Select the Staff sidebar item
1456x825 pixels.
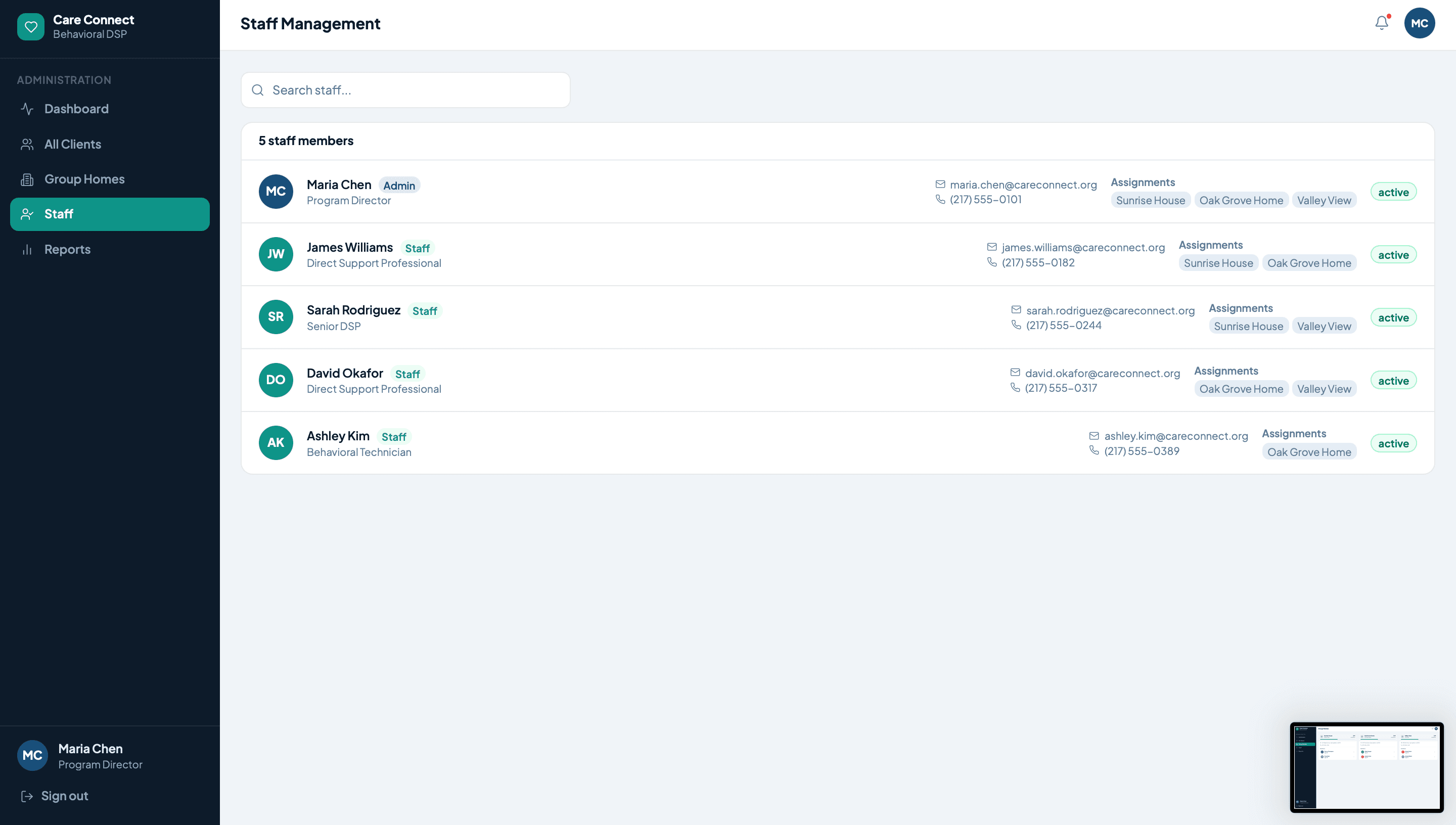coord(110,214)
